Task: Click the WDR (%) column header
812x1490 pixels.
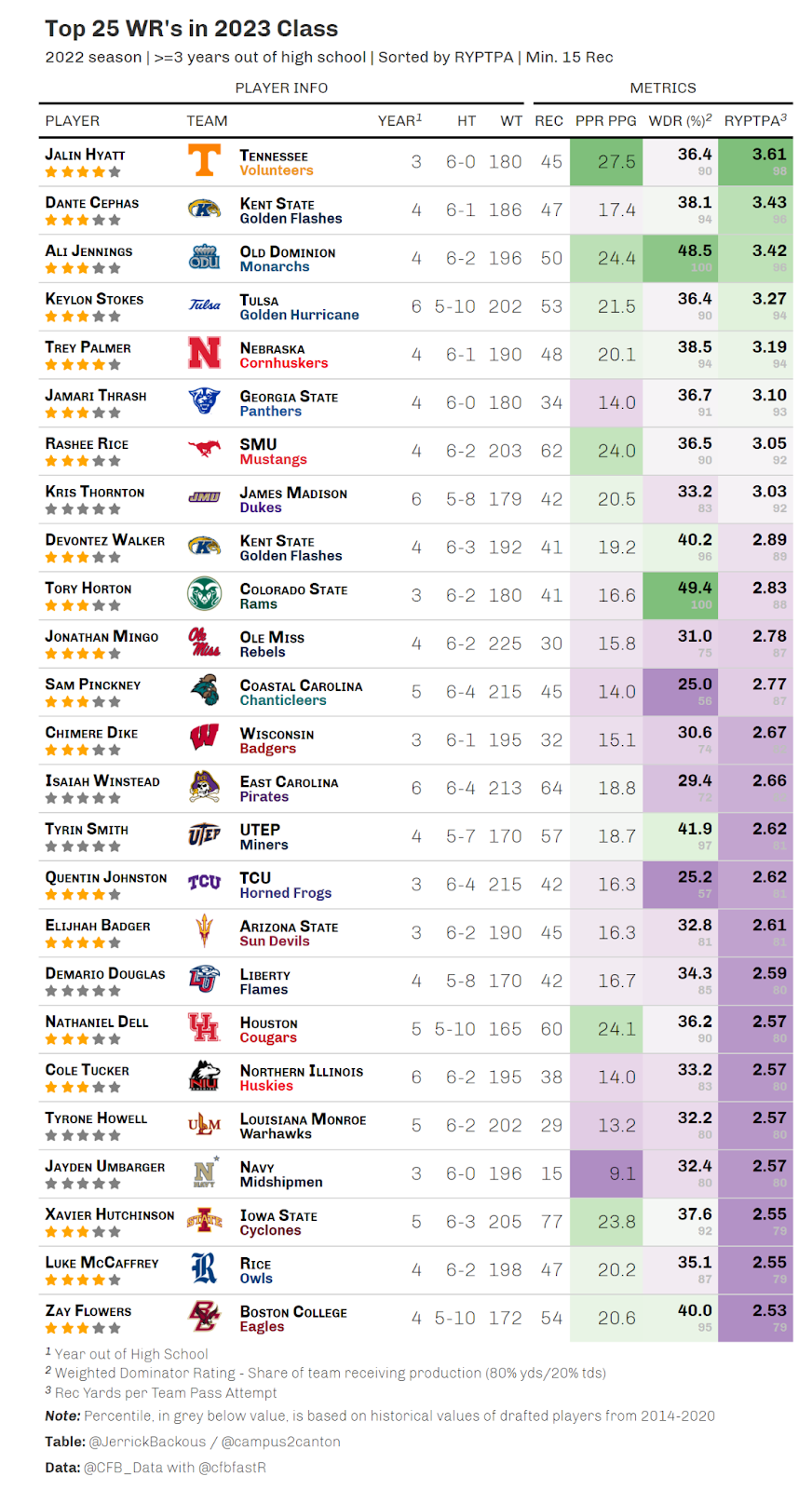Action: pos(681,120)
